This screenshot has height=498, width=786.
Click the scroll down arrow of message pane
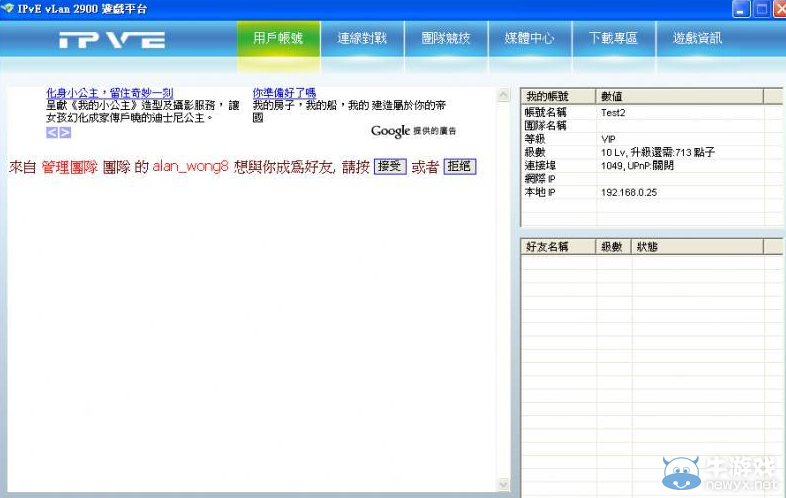pos(503,484)
